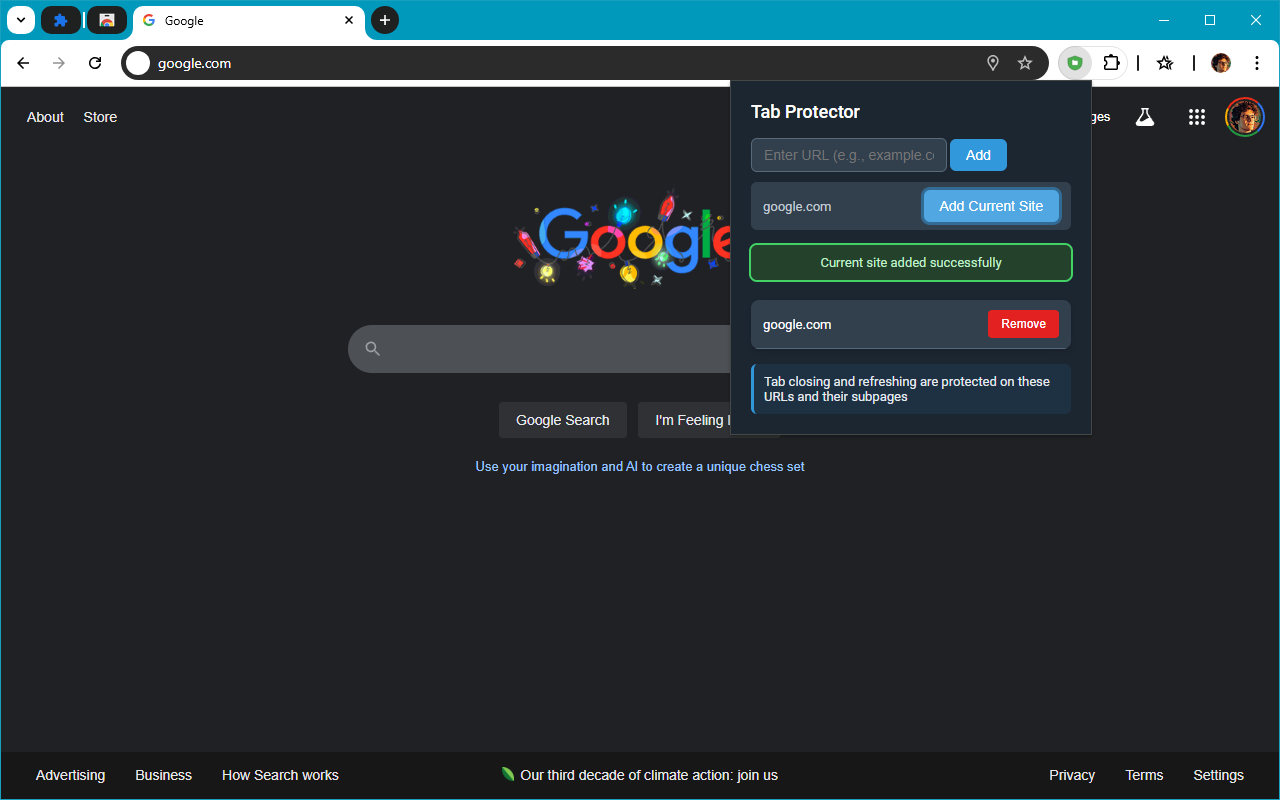Open a new tab with the plus button
Image resolution: width=1280 pixels, height=800 pixels.
click(x=385, y=20)
